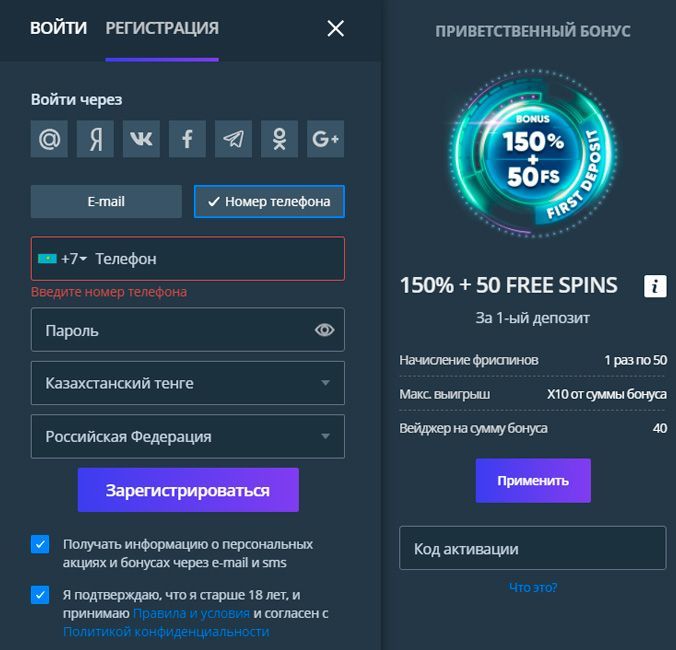This screenshot has height=650, width=676.
Task: Uncheck receiving promo info via e-mail and sms
Action: tap(40, 544)
